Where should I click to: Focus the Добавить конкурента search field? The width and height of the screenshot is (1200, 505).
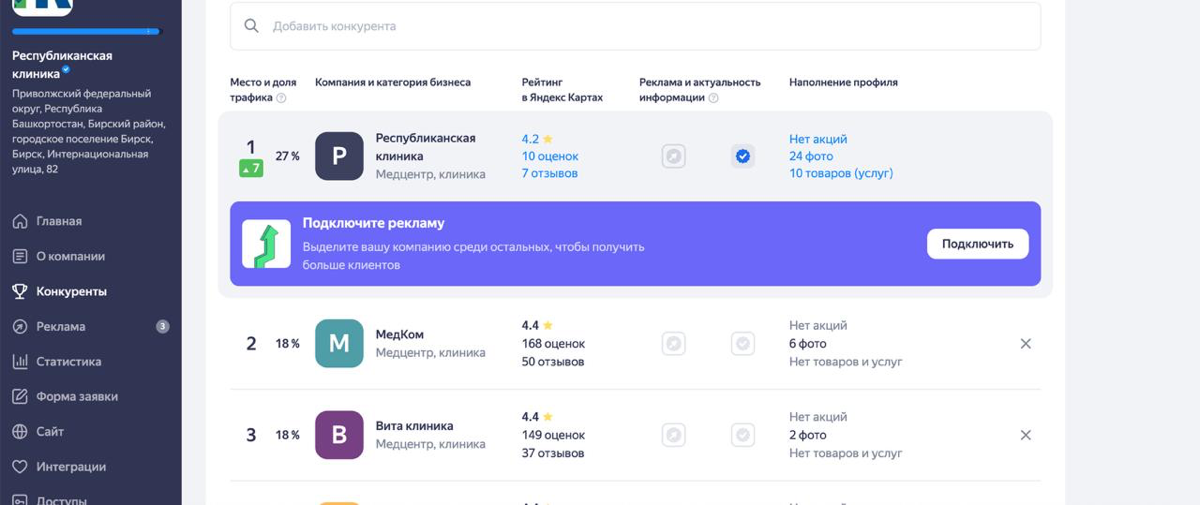635,26
